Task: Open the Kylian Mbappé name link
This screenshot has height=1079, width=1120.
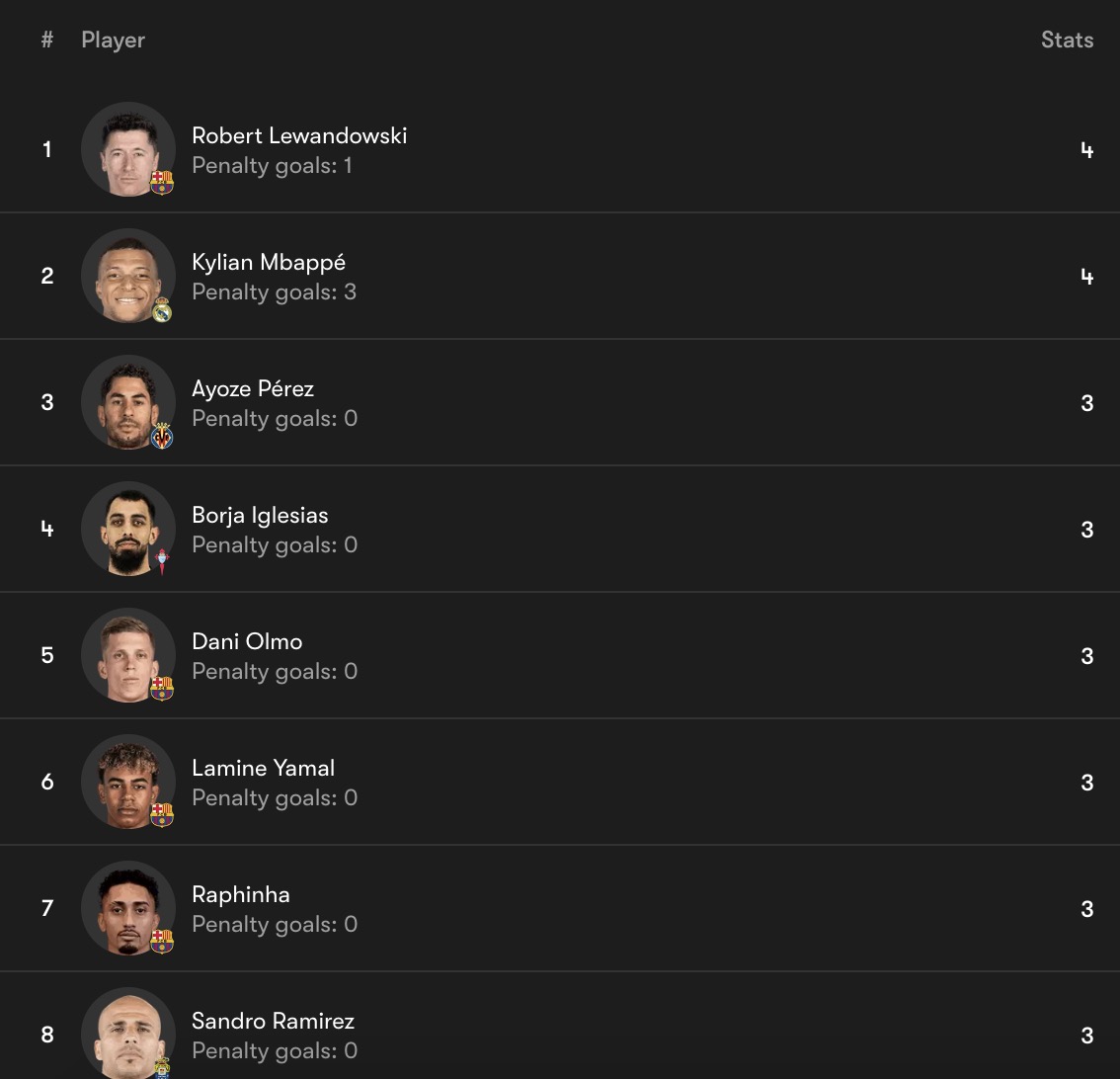Action: tap(269, 263)
